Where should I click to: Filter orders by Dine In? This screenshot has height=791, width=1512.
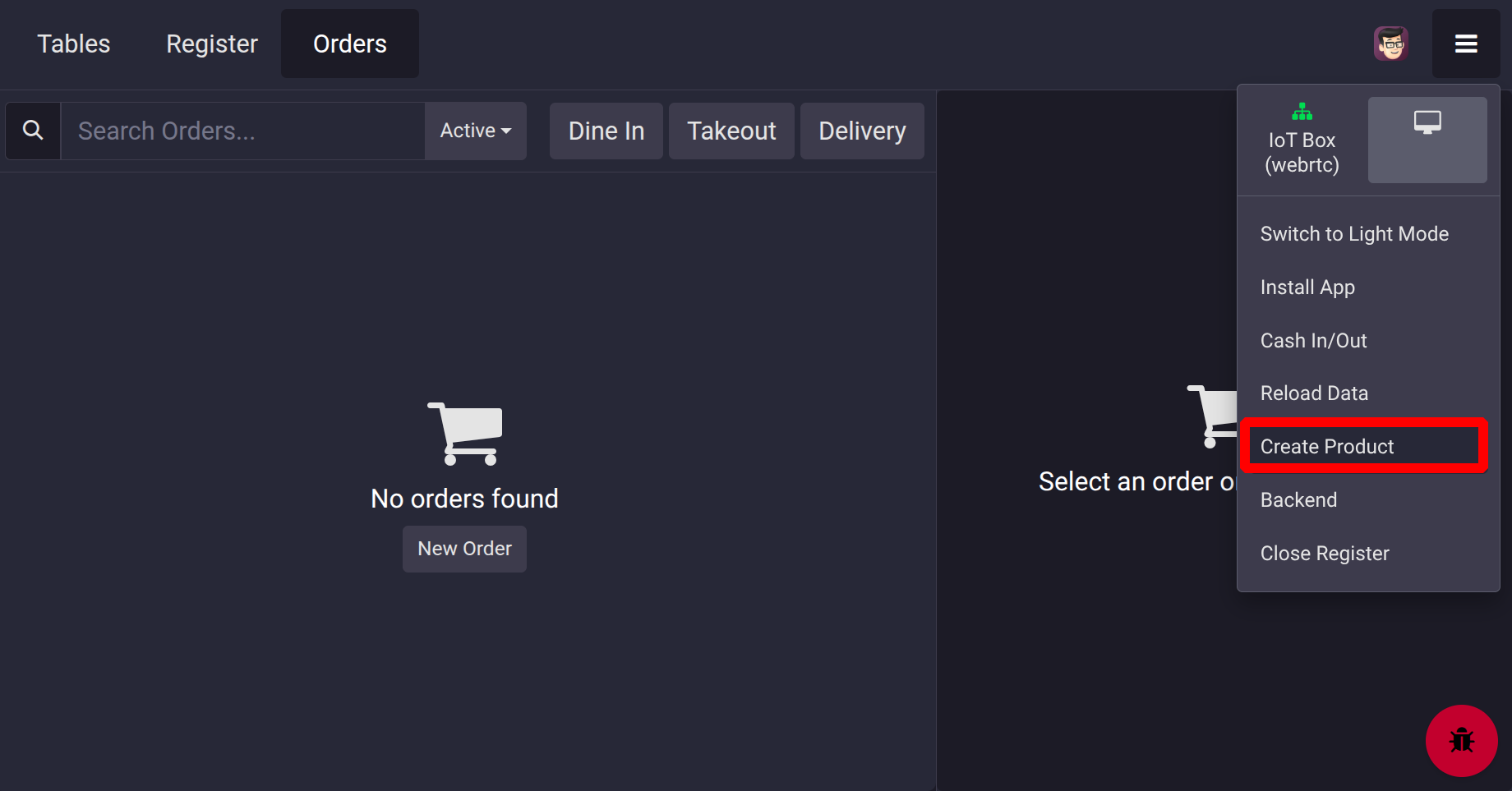tap(606, 131)
